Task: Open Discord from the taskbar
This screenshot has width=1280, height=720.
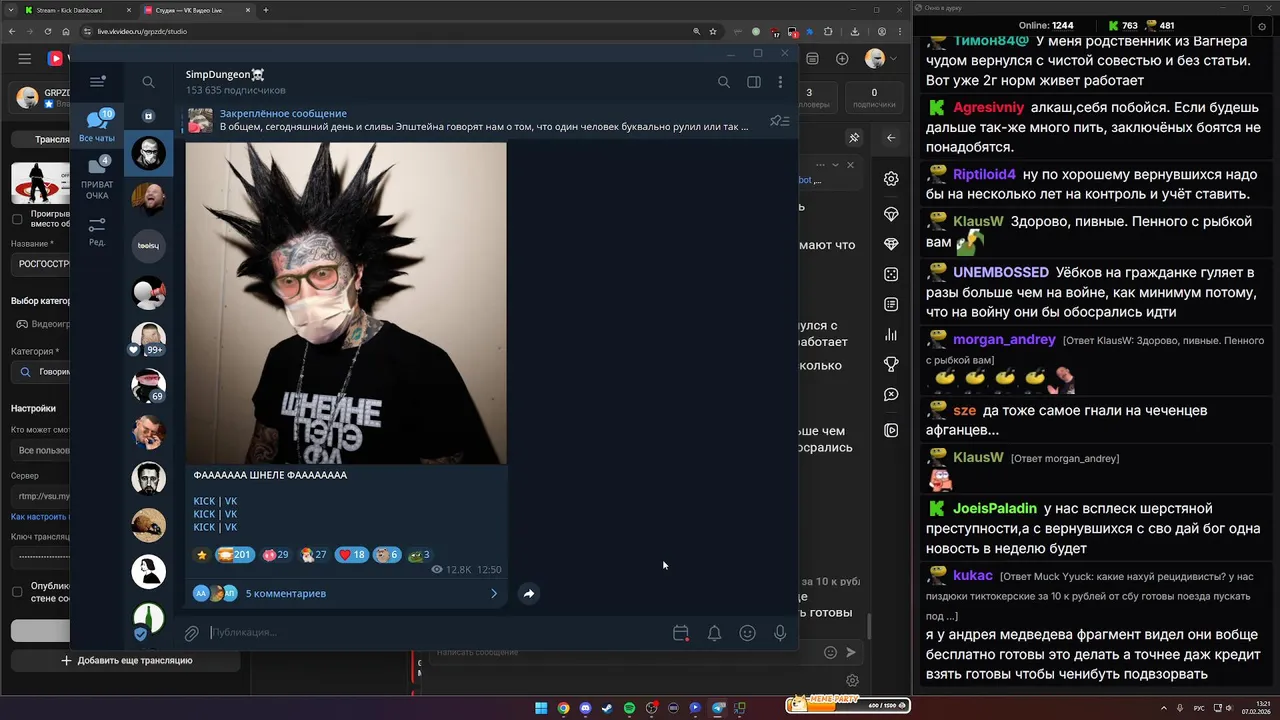Action: coord(585,708)
